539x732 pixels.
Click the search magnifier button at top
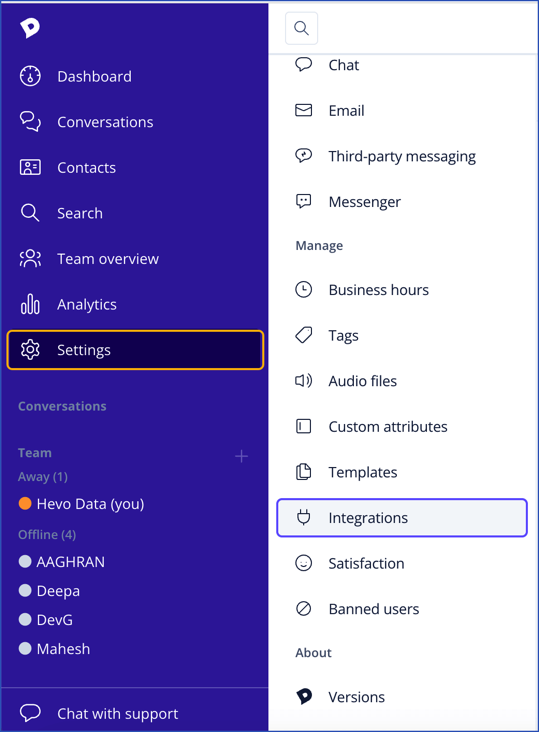[x=301, y=28]
